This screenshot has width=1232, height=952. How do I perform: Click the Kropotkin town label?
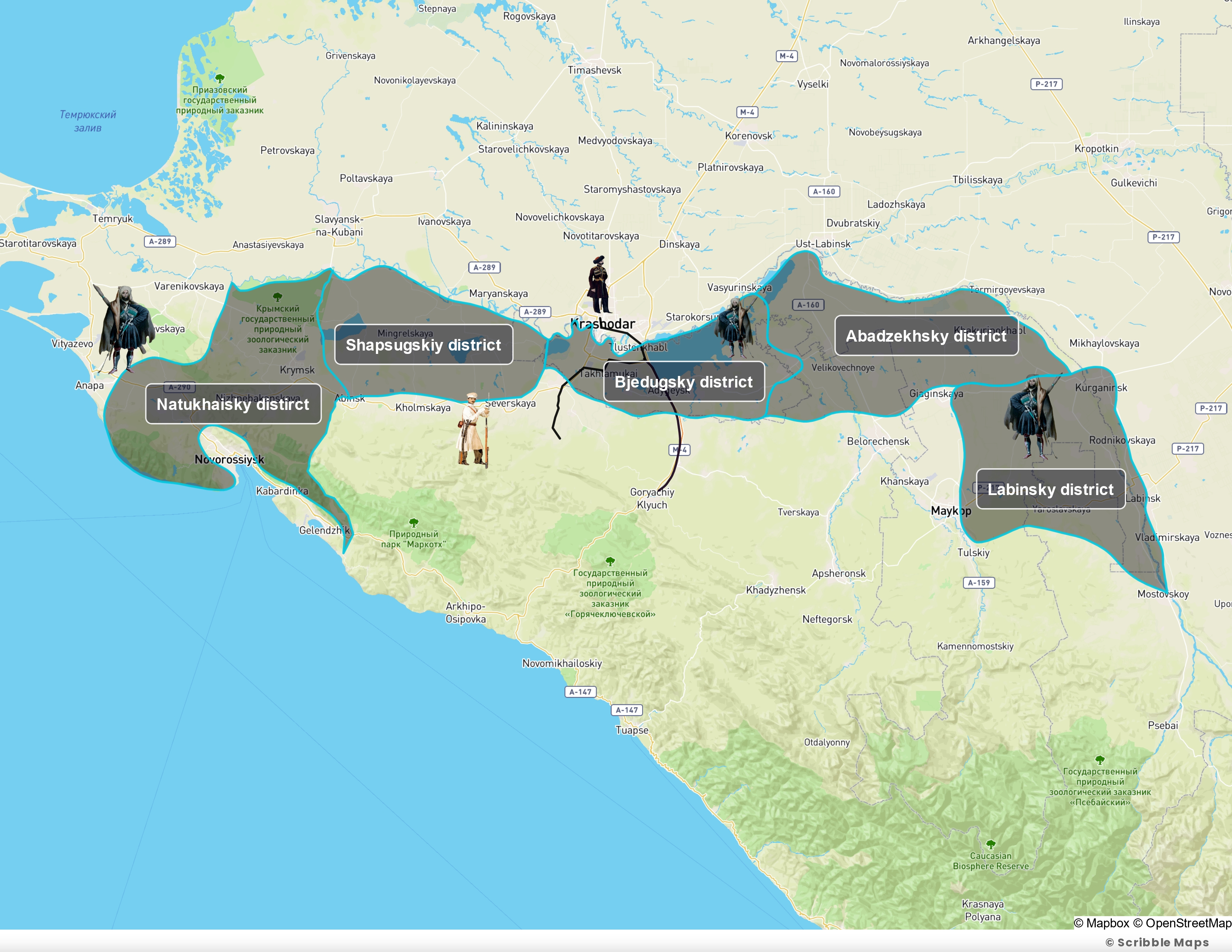[x=1096, y=149]
